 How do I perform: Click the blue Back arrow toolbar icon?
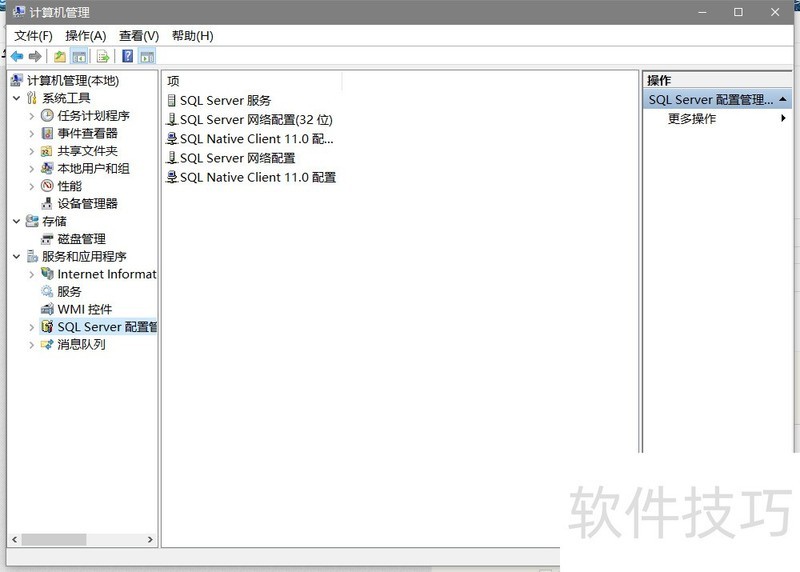click(17, 56)
